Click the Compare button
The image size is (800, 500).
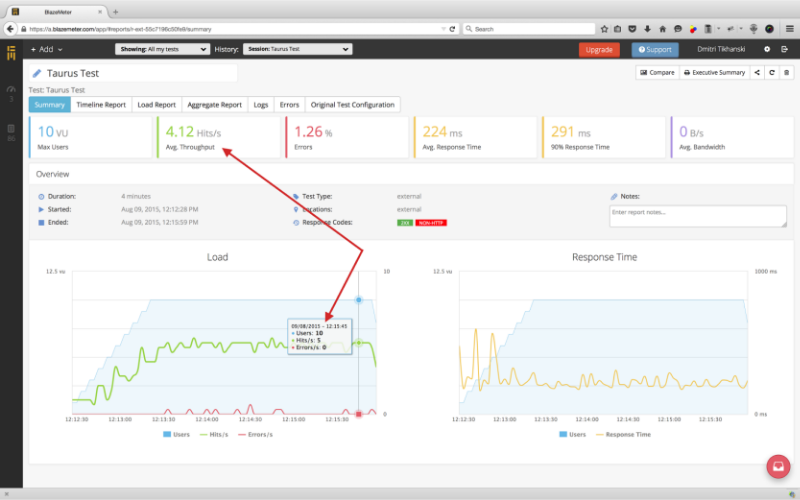(x=657, y=72)
